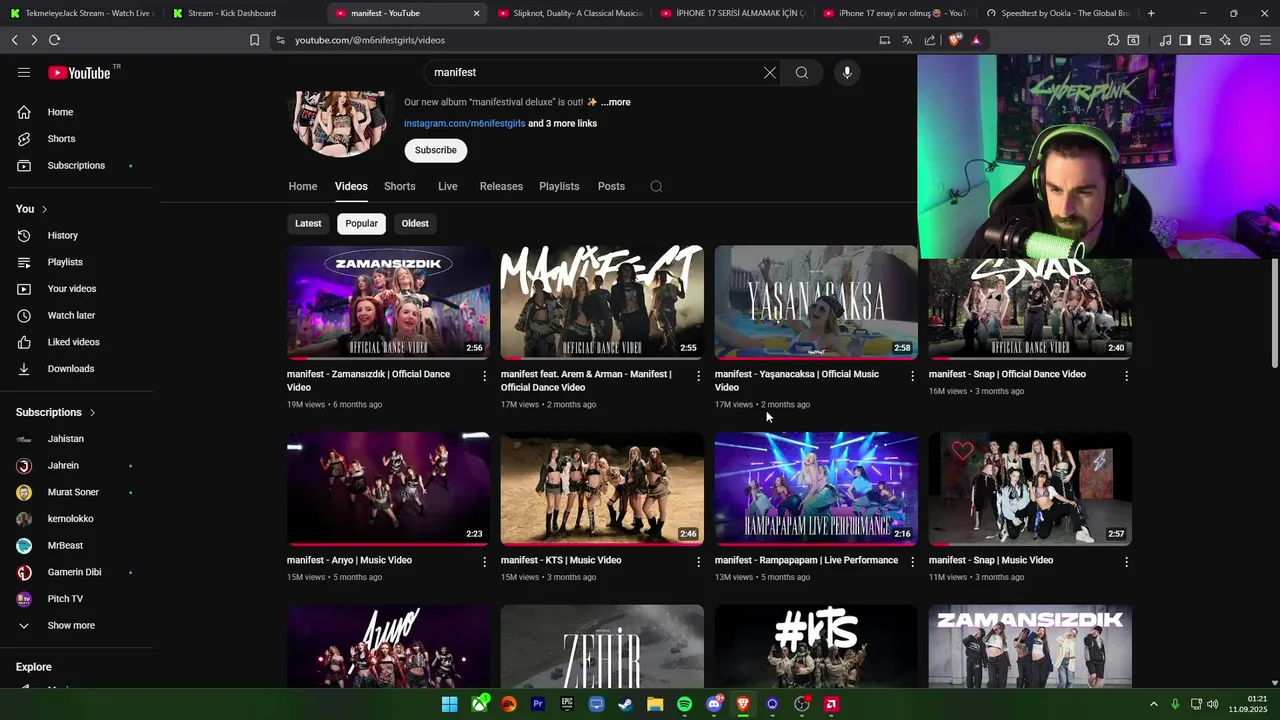Switch to the channel Shorts tab
1280x720 pixels.
pyautogui.click(x=399, y=186)
